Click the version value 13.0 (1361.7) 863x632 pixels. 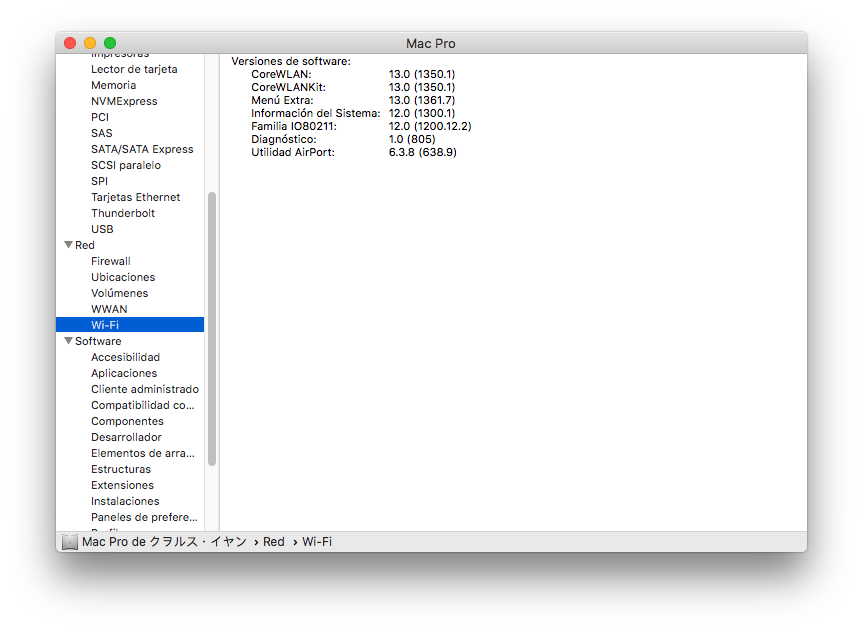point(422,100)
